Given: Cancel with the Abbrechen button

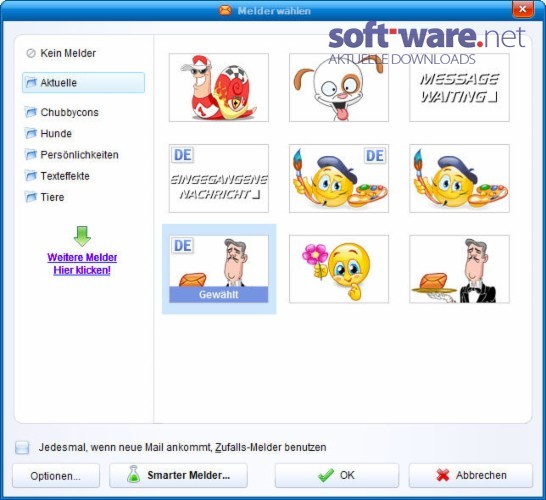Looking at the screenshot, I should click(x=471, y=476).
